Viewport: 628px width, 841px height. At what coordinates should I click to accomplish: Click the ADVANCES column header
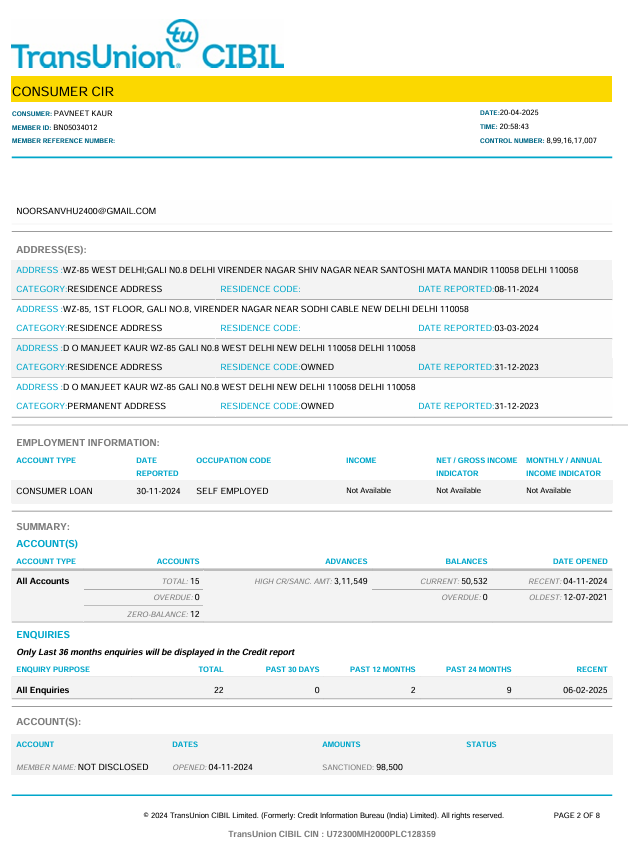pos(346,562)
